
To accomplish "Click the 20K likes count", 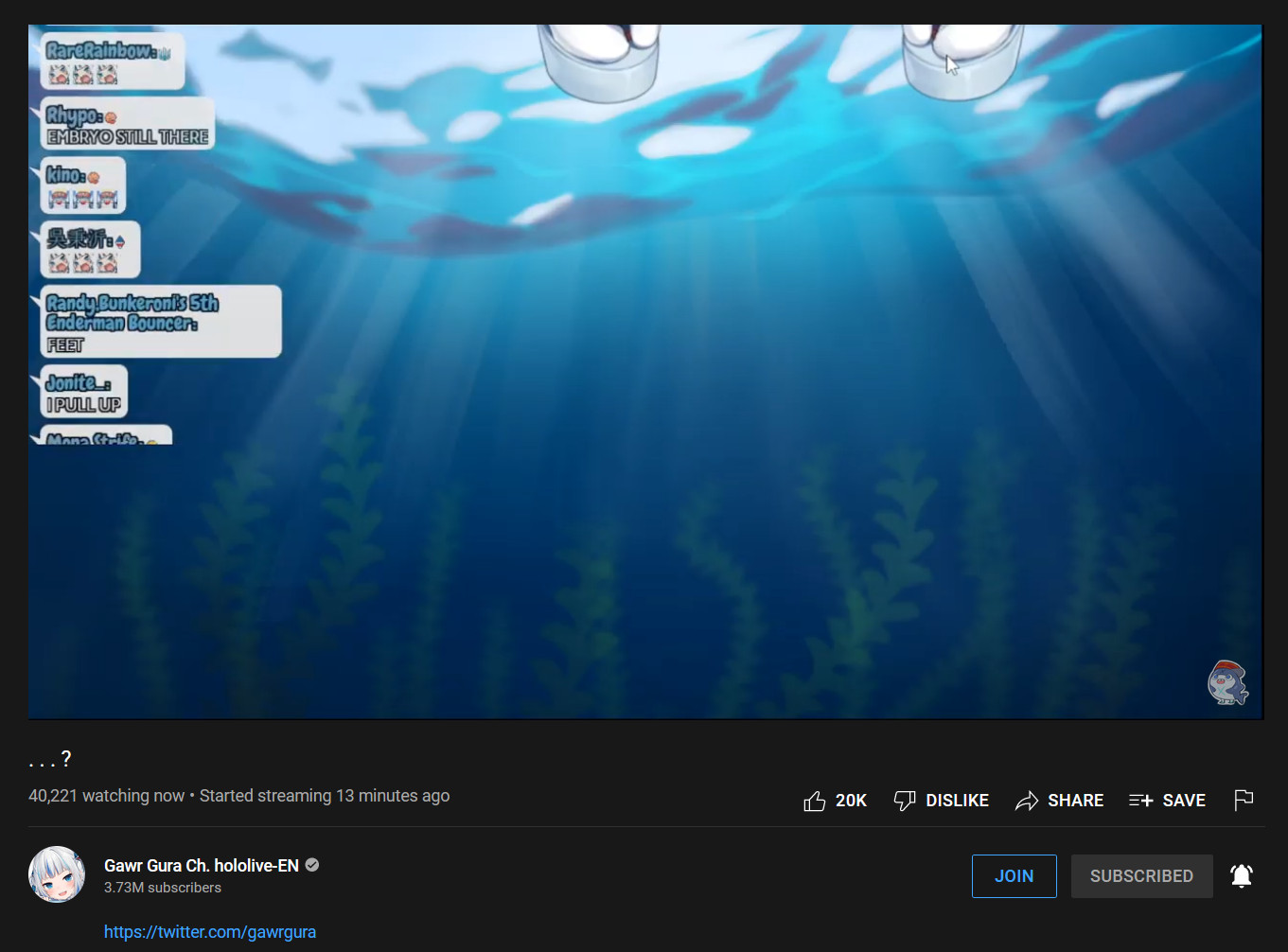I will tap(851, 801).
